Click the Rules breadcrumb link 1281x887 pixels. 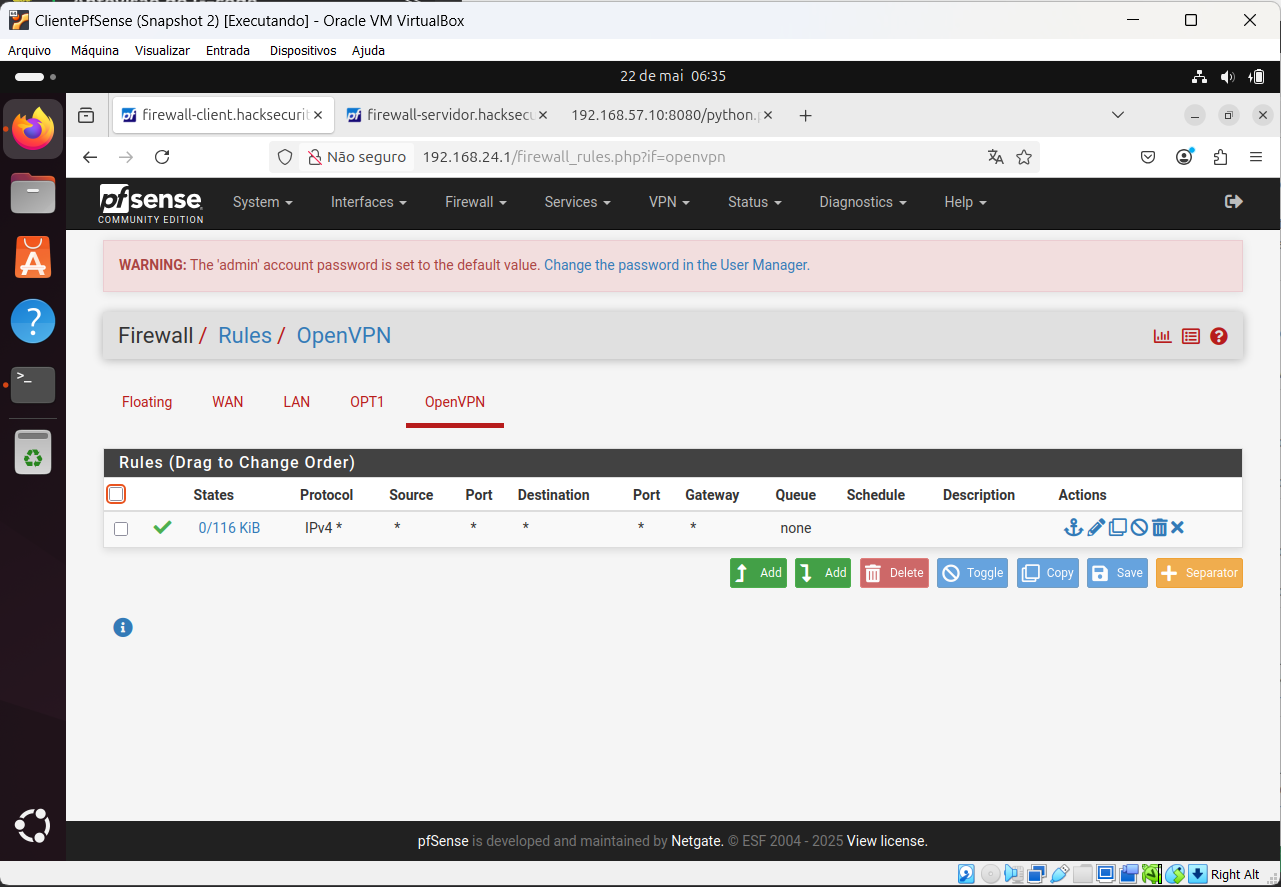(245, 336)
